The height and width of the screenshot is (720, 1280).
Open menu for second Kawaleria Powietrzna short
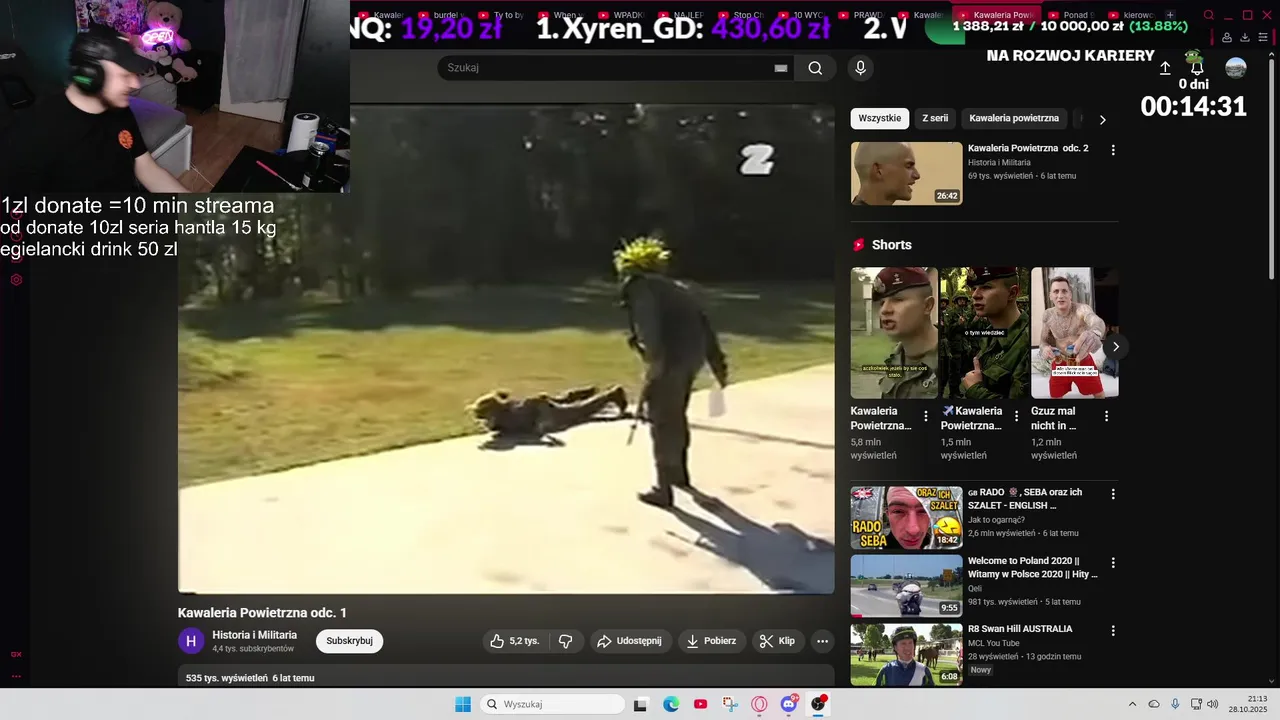(x=1016, y=416)
